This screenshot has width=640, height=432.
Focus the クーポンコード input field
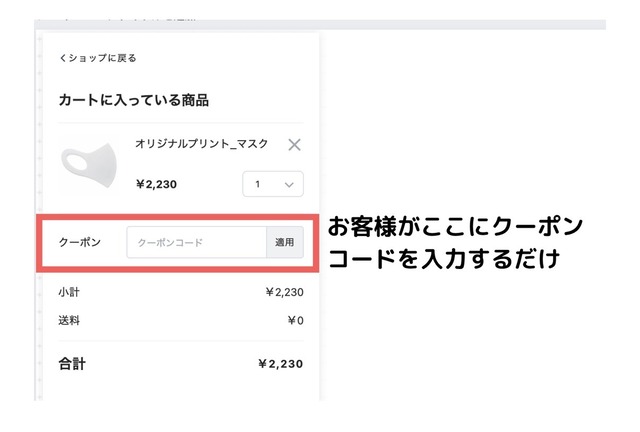(x=196, y=242)
